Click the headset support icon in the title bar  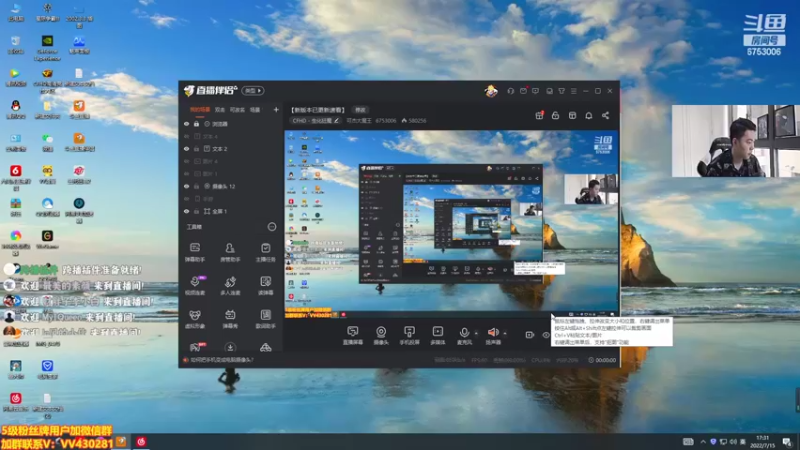510,91
